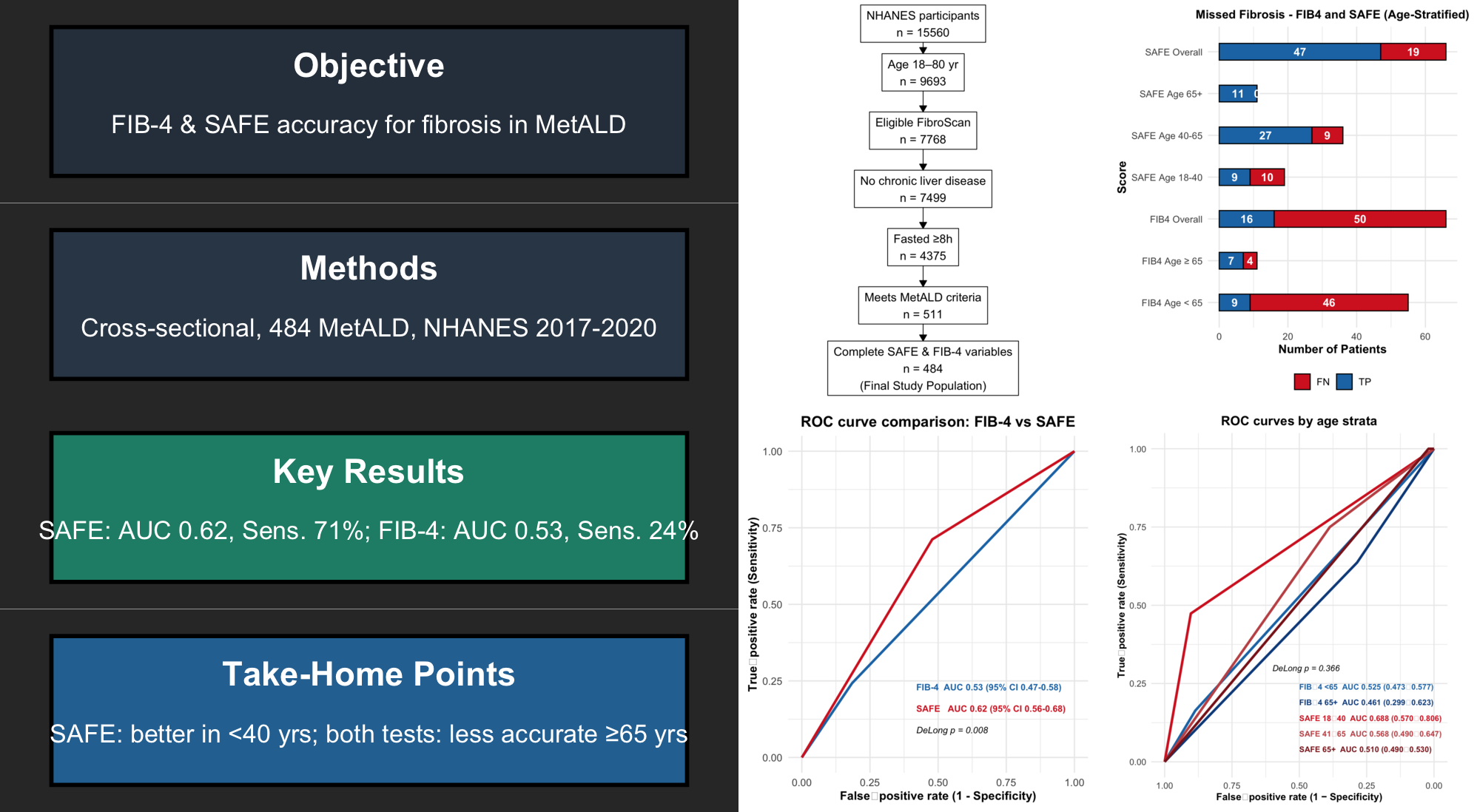Click the SAFE Age 40-65 blue bar labeled 27

tap(1265, 135)
